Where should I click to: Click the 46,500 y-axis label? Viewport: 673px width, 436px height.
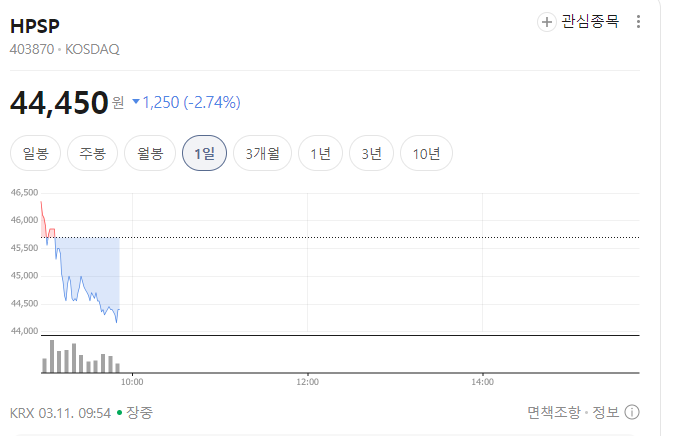click(x=24, y=192)
